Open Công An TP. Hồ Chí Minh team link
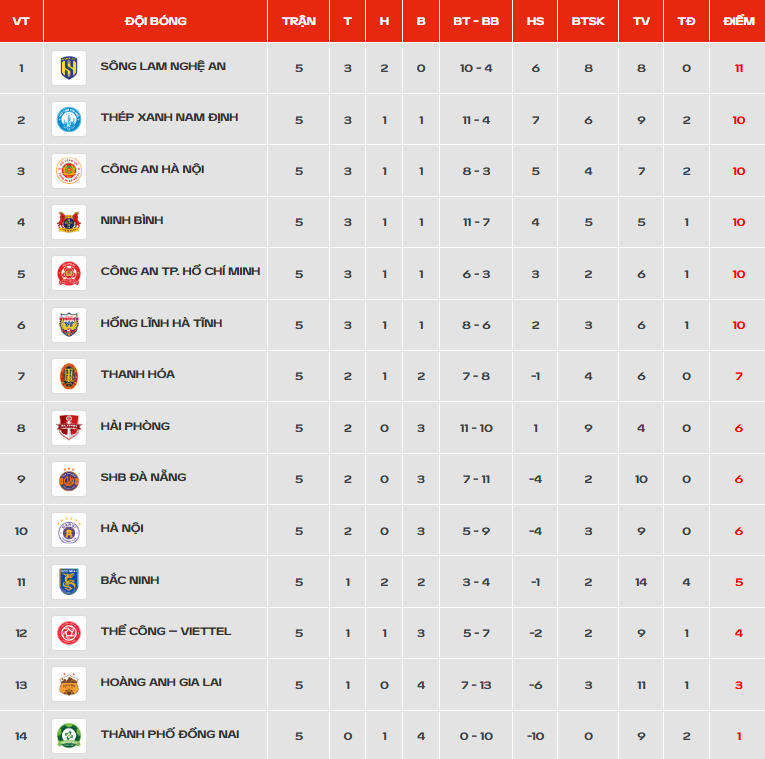 pyautogui.click(x=180, y=271)
